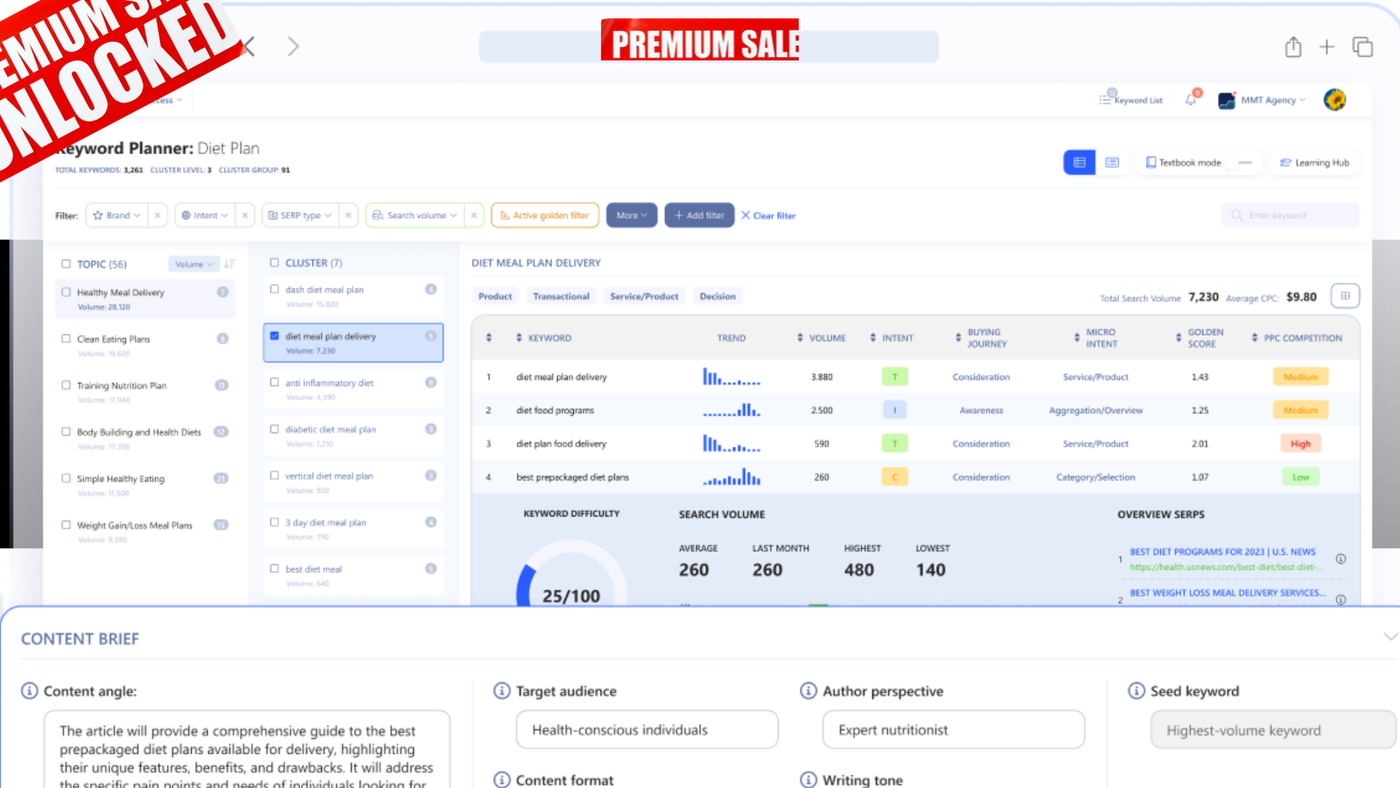The height and width of the screenshot is (788, 1400).
Task: Remove the Brand filter with its X
Action: [x=157, y=216]
